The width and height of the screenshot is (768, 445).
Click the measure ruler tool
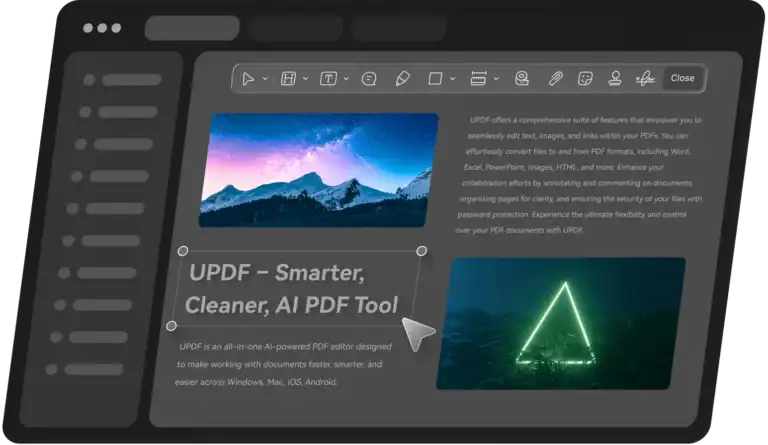(x=477, y=78)
